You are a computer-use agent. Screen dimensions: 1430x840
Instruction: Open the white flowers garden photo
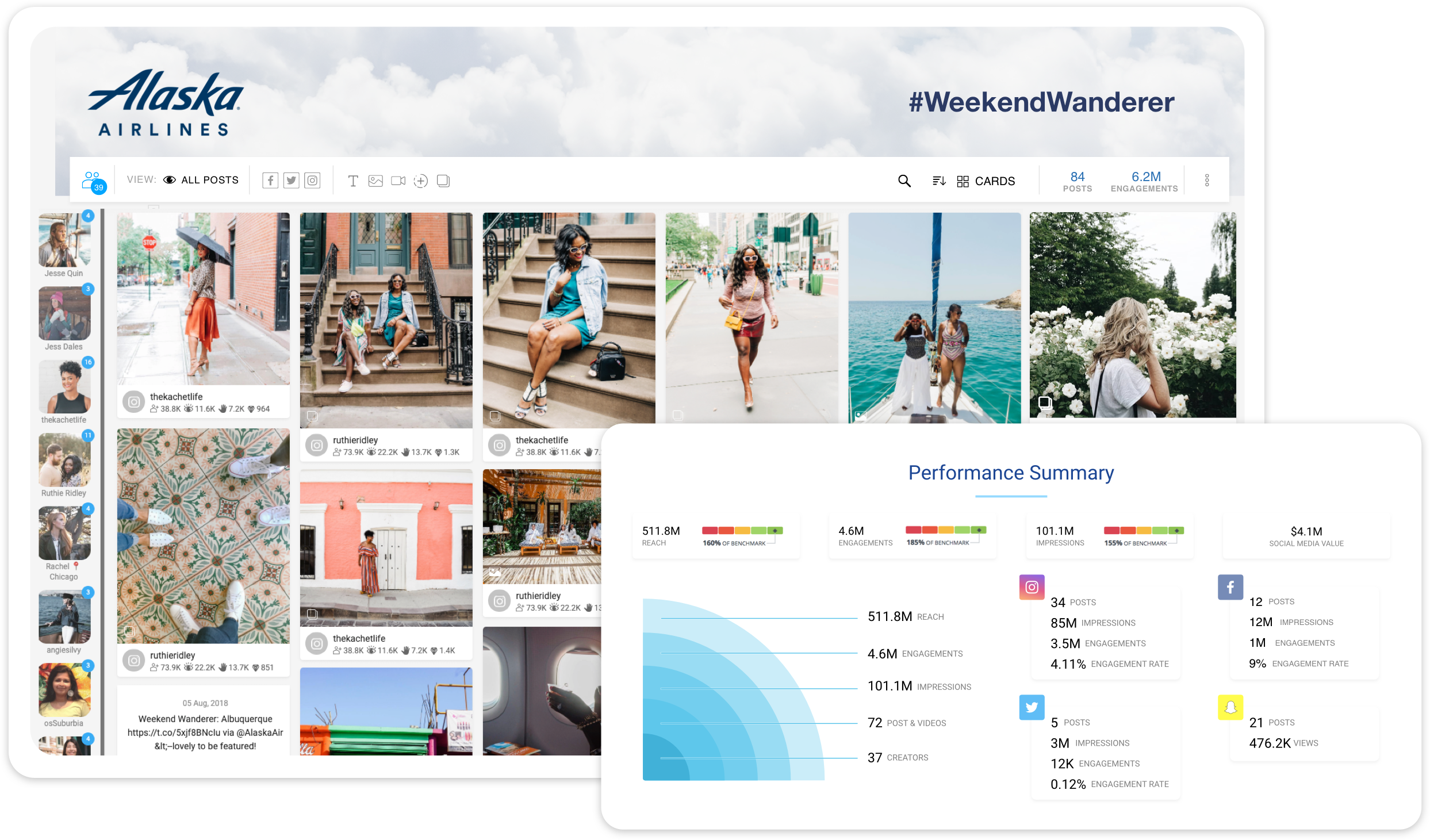(x=1133, y=315)
